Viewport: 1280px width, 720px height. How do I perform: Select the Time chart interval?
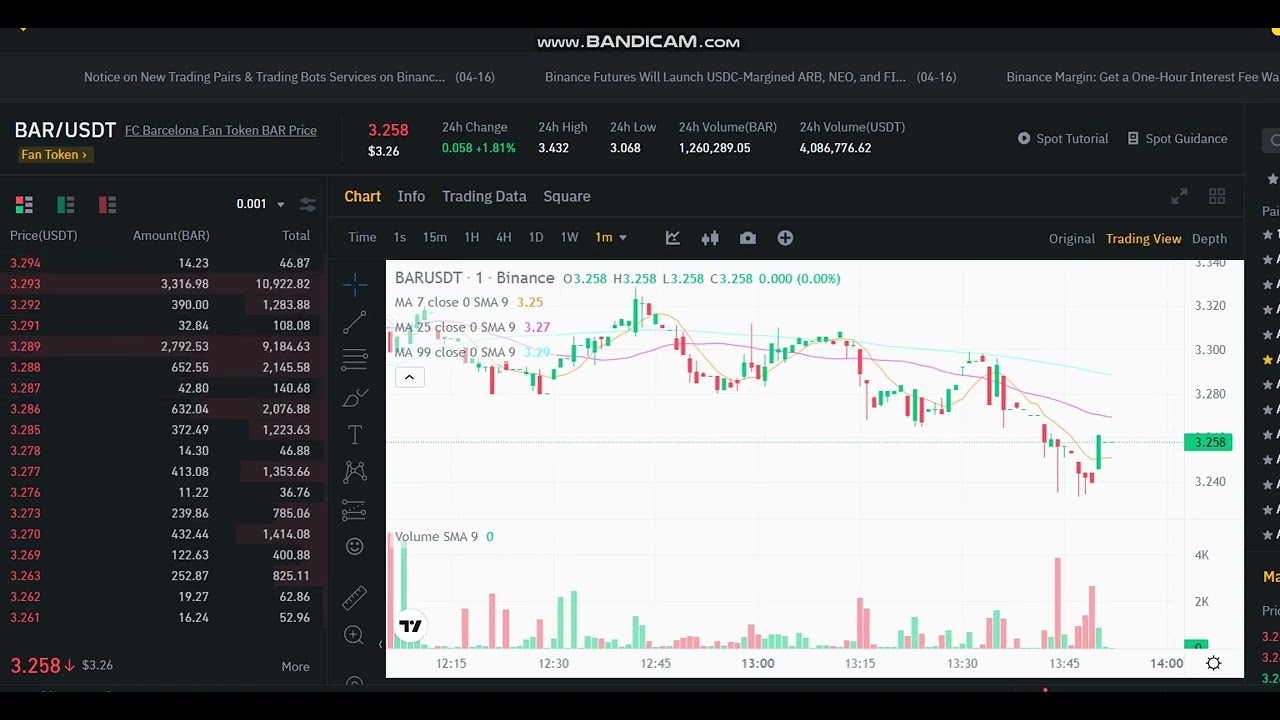coord(362,238)
